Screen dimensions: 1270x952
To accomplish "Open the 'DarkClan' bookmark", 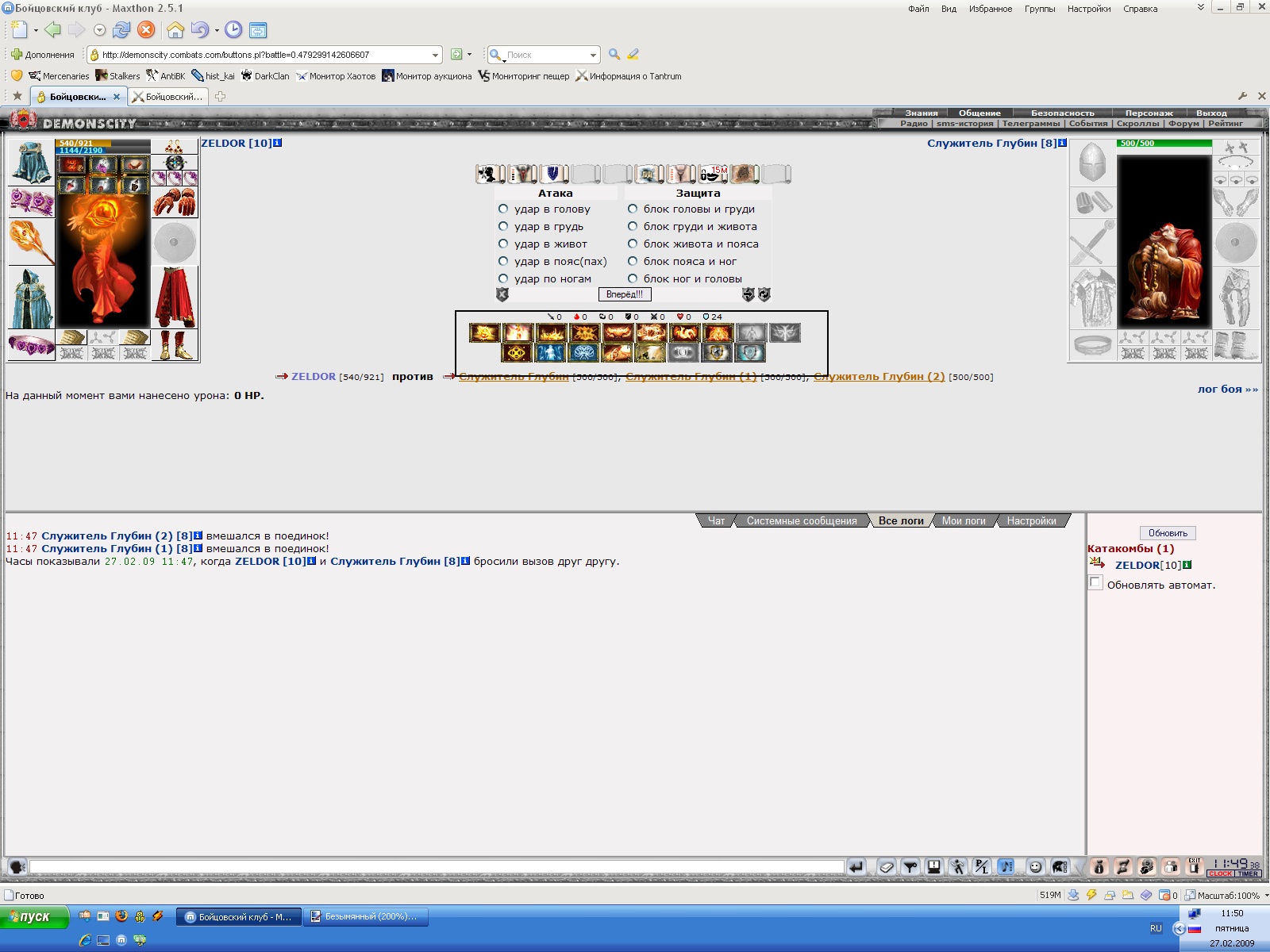I will pyautogui.click(x=265, y=76).
